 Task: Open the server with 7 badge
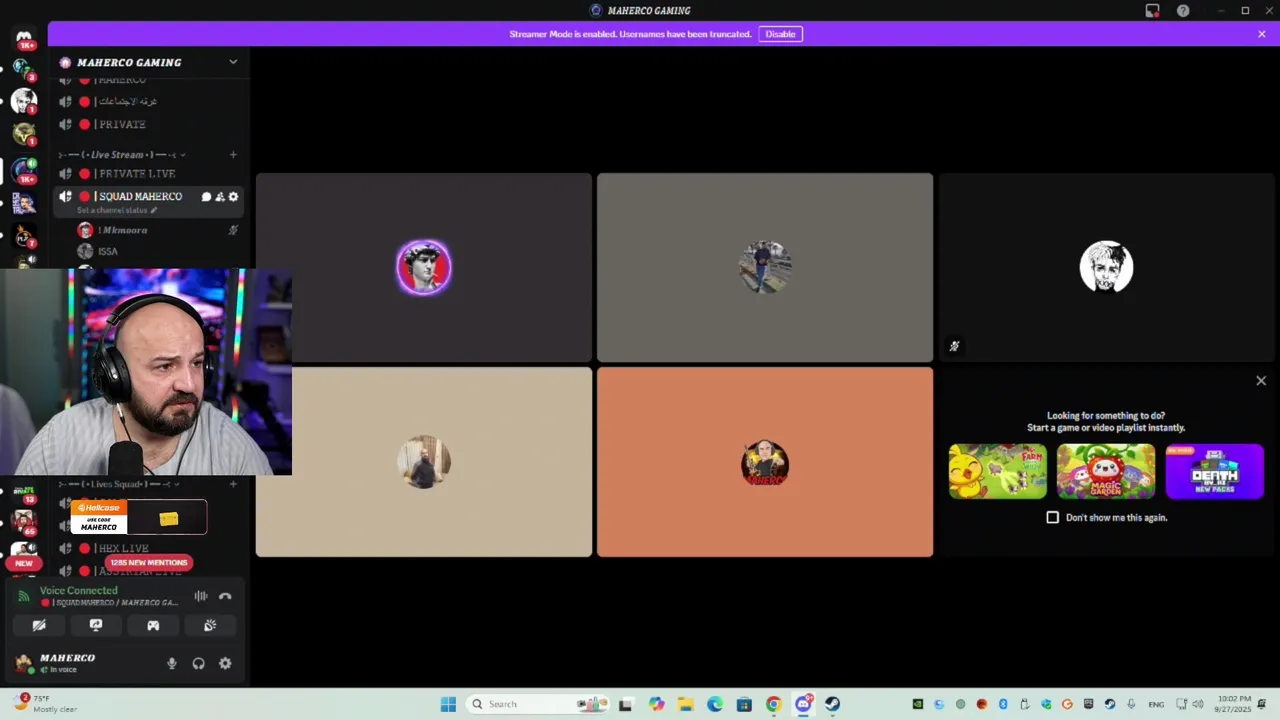(x=24, y=236)
